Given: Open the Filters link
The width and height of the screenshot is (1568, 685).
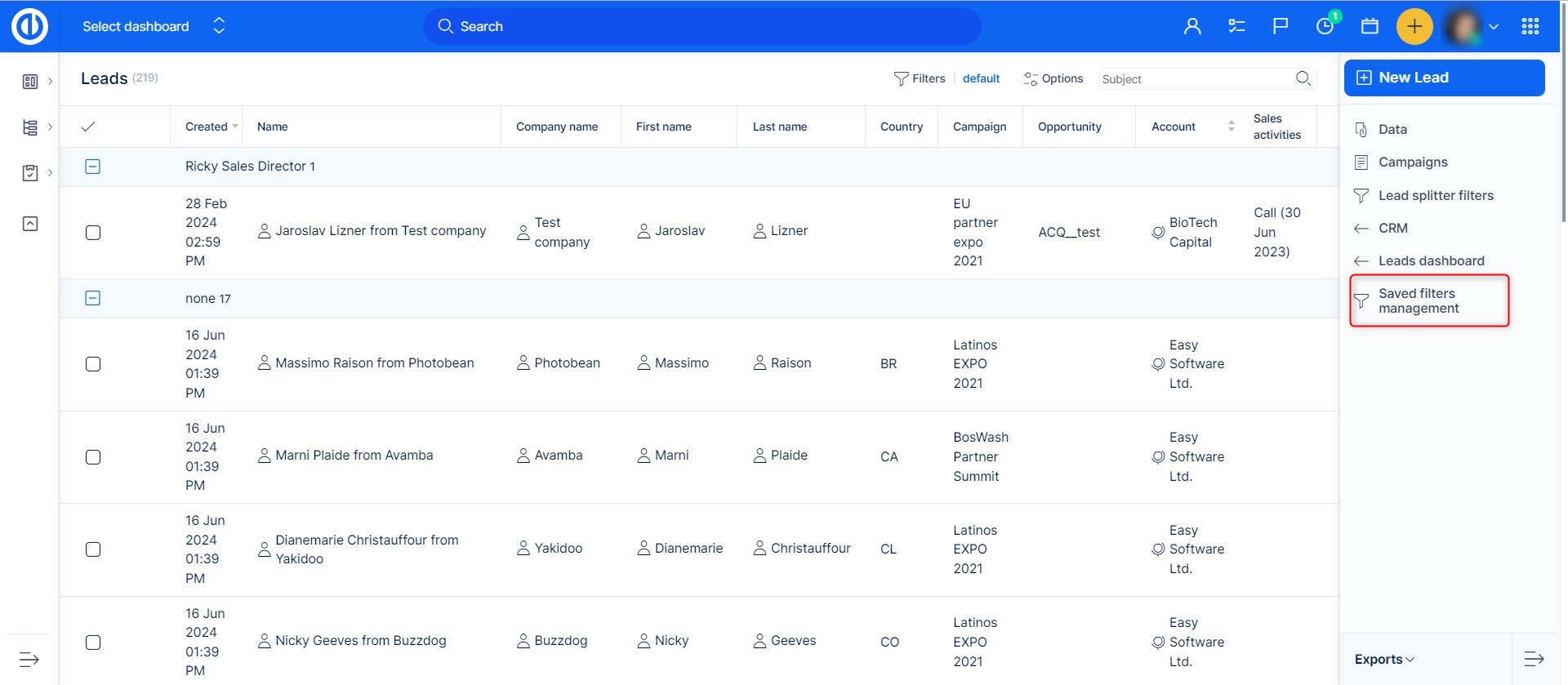Looking at the screenshot, I should coord(920,78).
